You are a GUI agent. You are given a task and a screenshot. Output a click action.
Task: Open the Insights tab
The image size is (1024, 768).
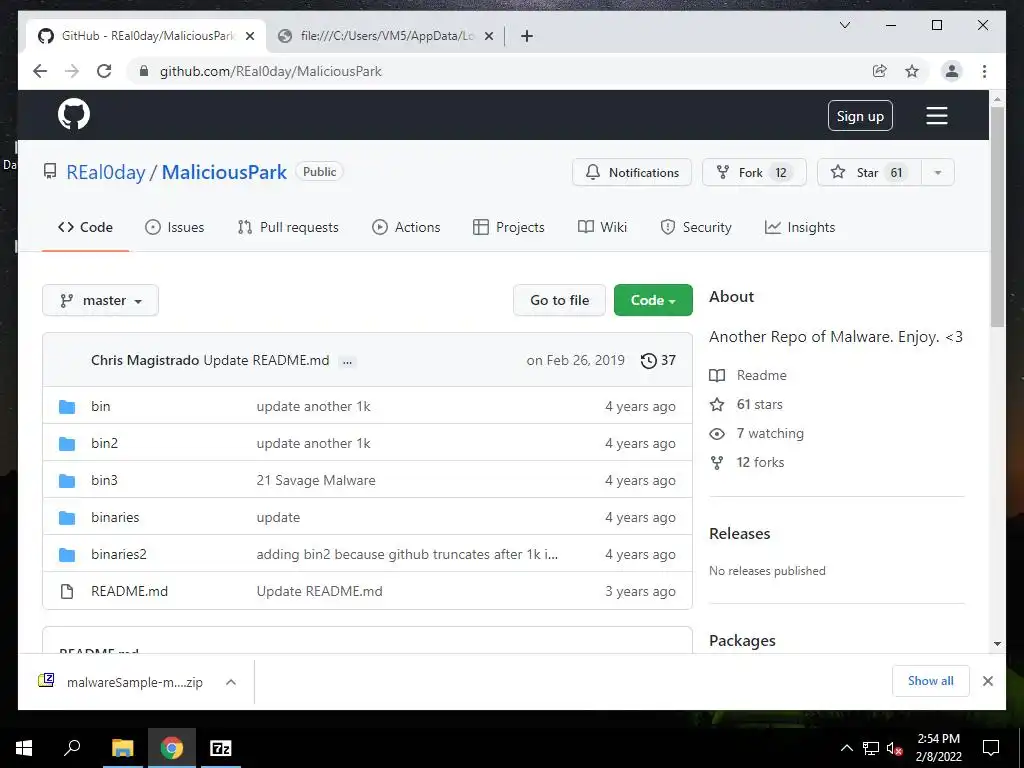pos(800,227)
